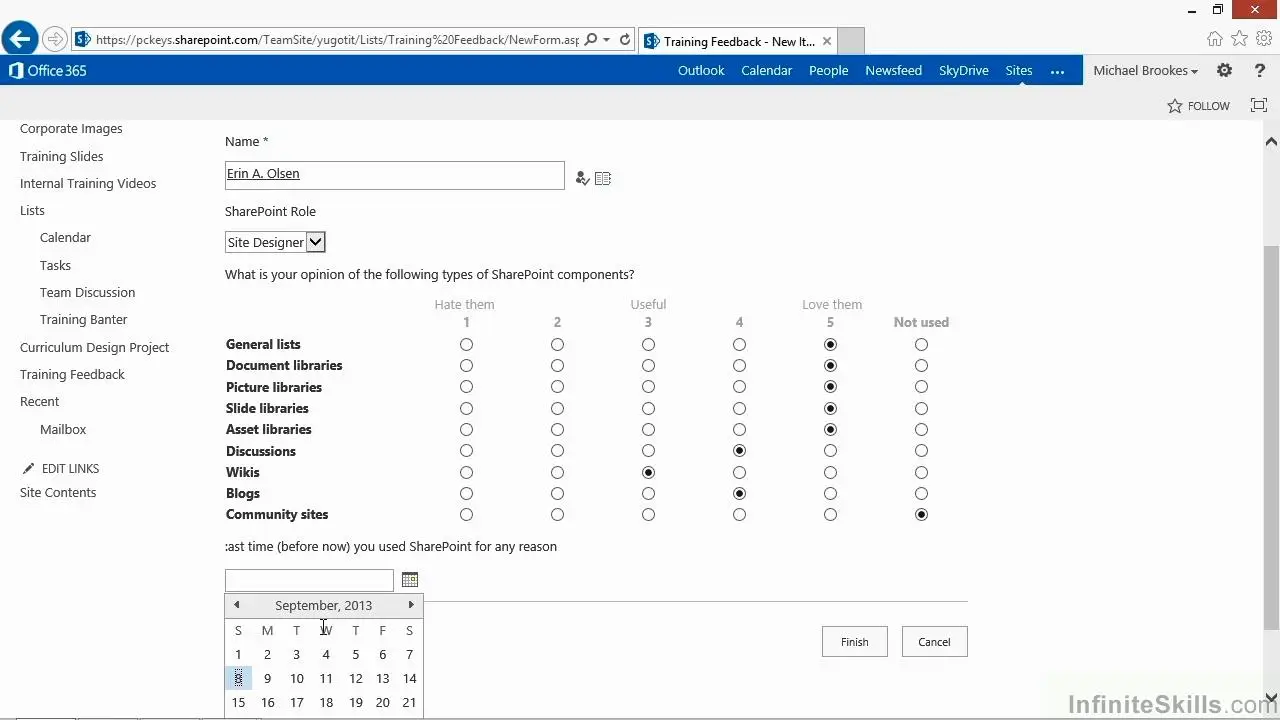
Task: Open the Newsfeed nav item
Action: (x=893, y=70)
